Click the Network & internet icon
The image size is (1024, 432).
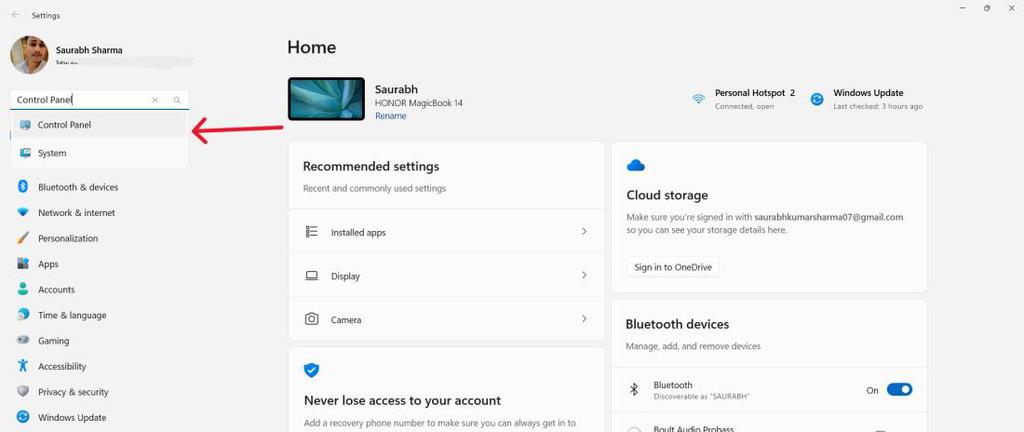point(22,213)
